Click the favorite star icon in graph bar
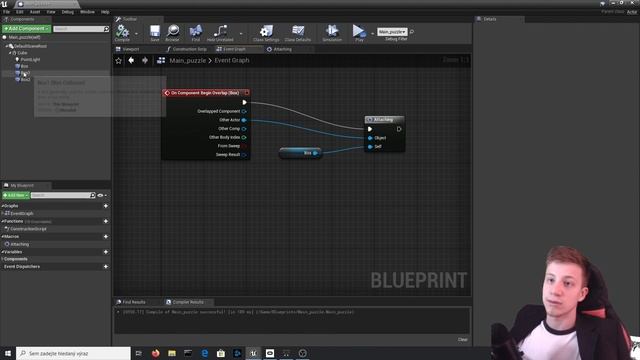Image resolution: width=640 pixels, height=360 pixels. pyautogui.click(x=119, y=60)
